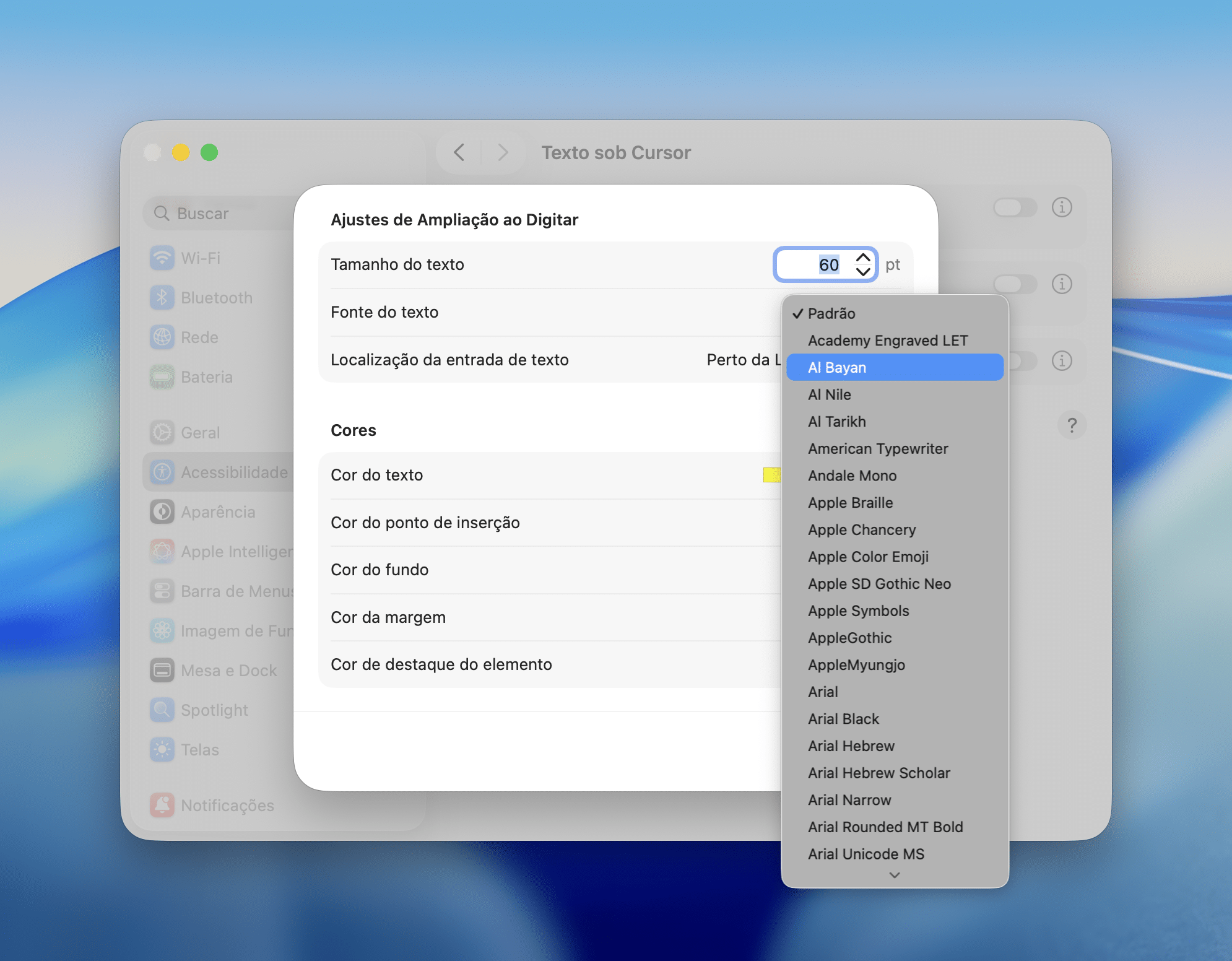This screenshot has height=961, width=1232.
Task: Select the Bateria battery icon
Action: pyautogui.click(x=162, y=377)
